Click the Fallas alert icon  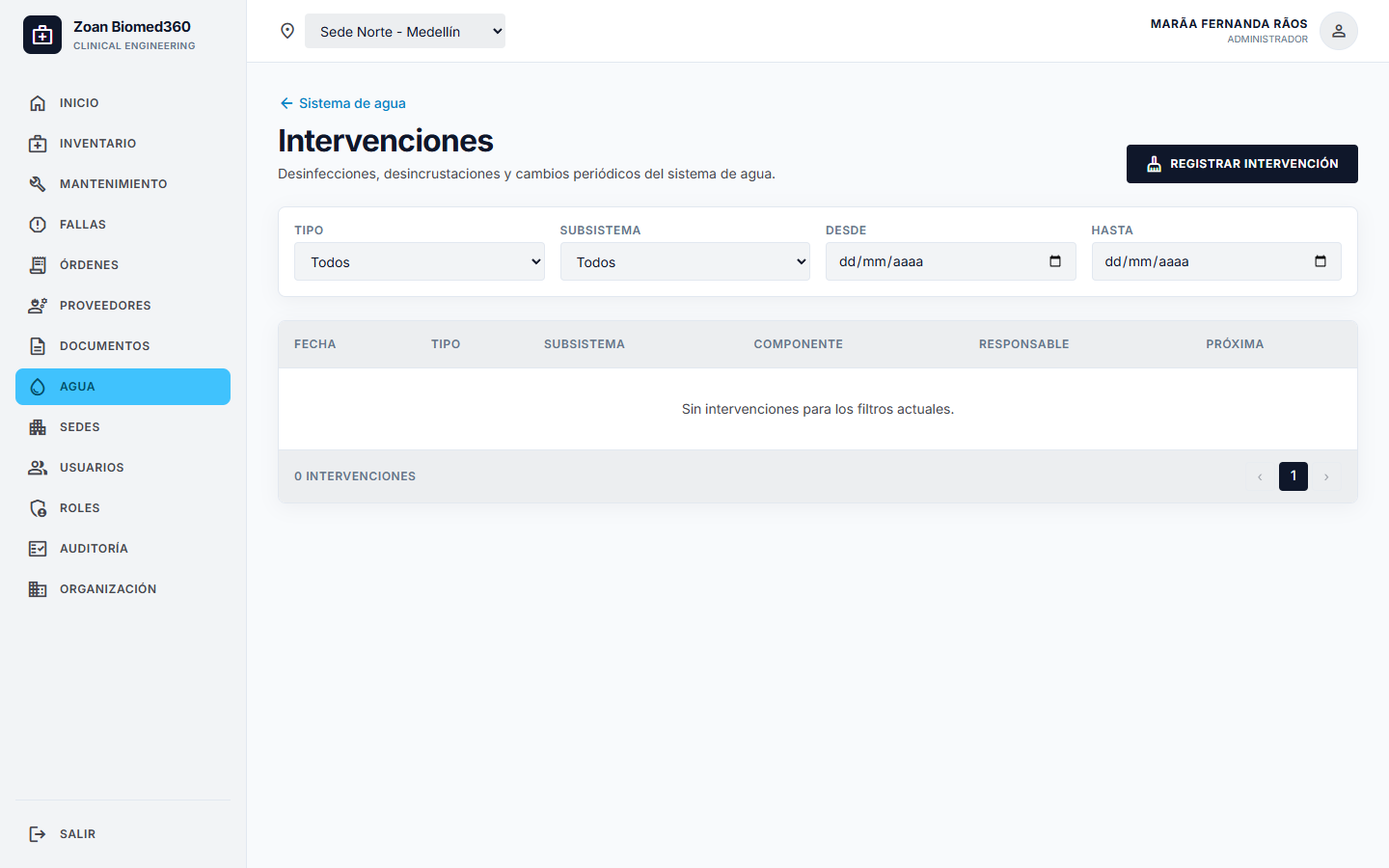[38, 225]
